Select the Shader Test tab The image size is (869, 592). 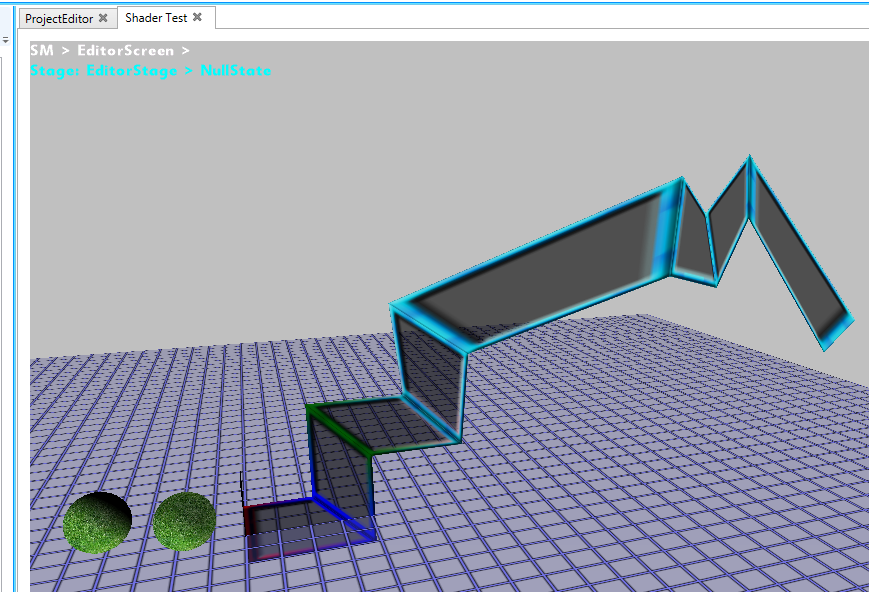[x=156, y=18]
